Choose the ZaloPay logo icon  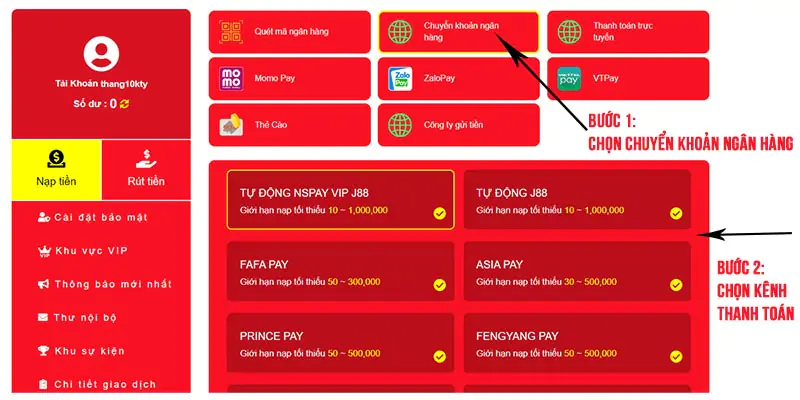coord(400,79)
